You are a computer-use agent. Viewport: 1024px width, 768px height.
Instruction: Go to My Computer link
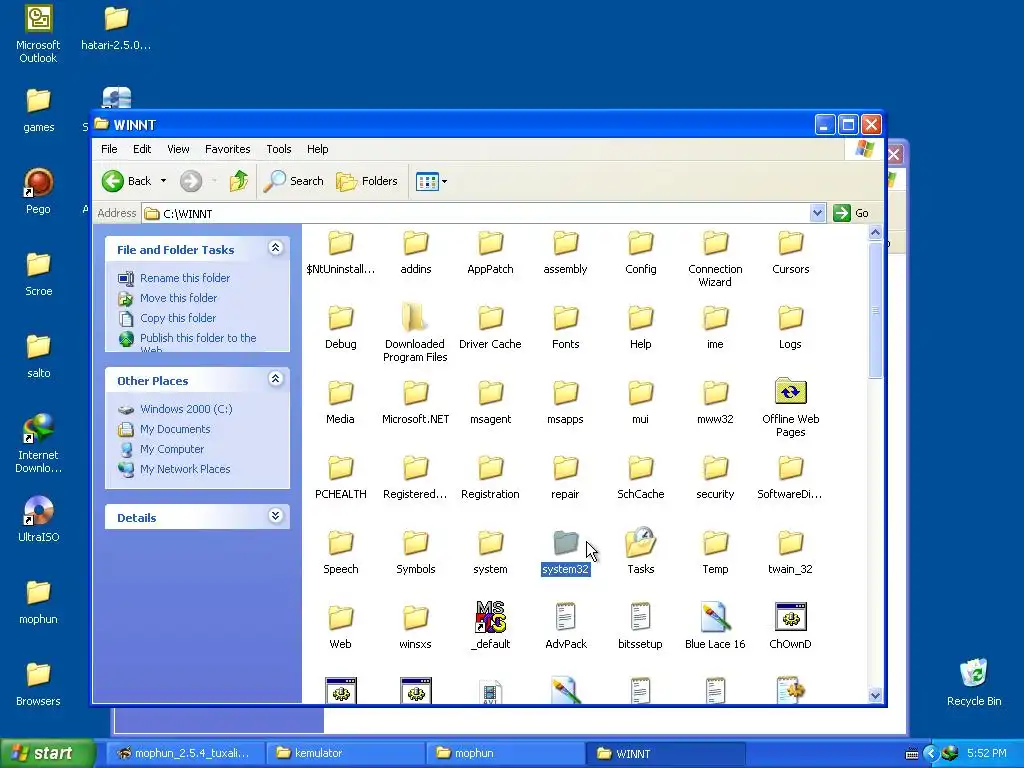172,449
